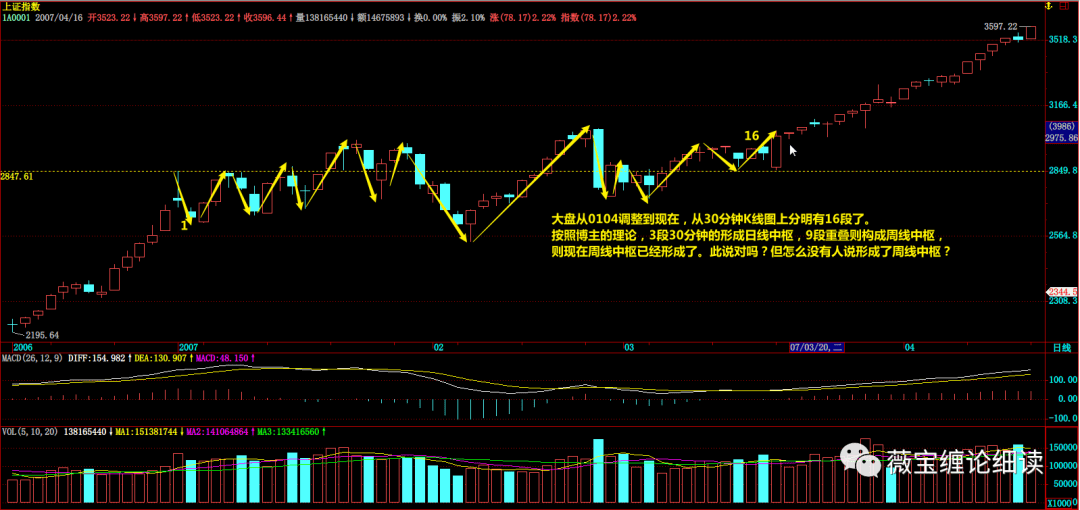The height and width of the screenshot is (510, 1080).
Task: Click the 指数(78.17)2.22% readout
Action: point(599,17)
